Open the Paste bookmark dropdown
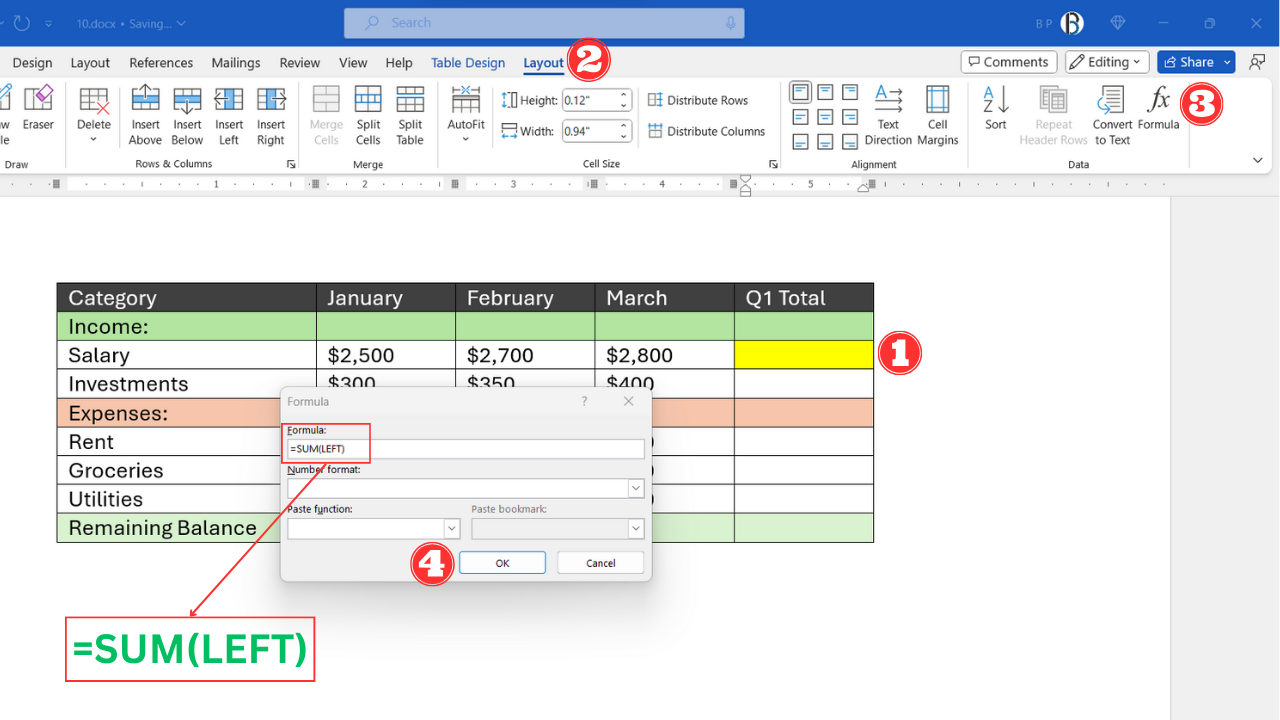1280x720 pixels. tap(634, 528)
